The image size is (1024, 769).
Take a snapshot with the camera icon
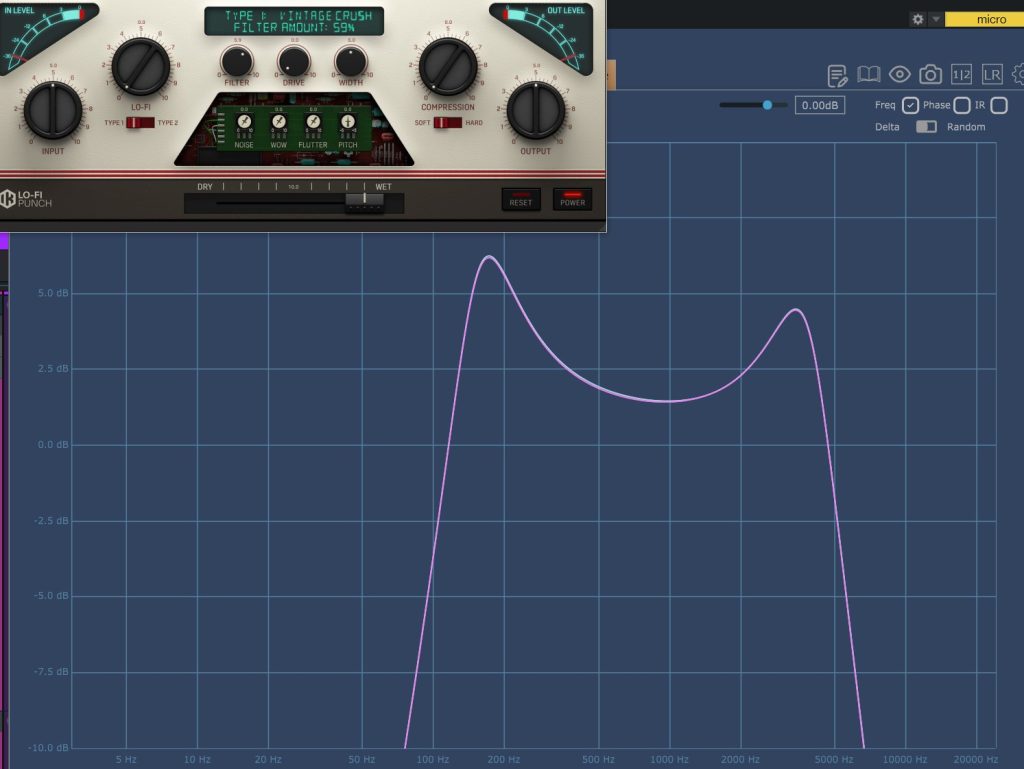pos(930,75)
